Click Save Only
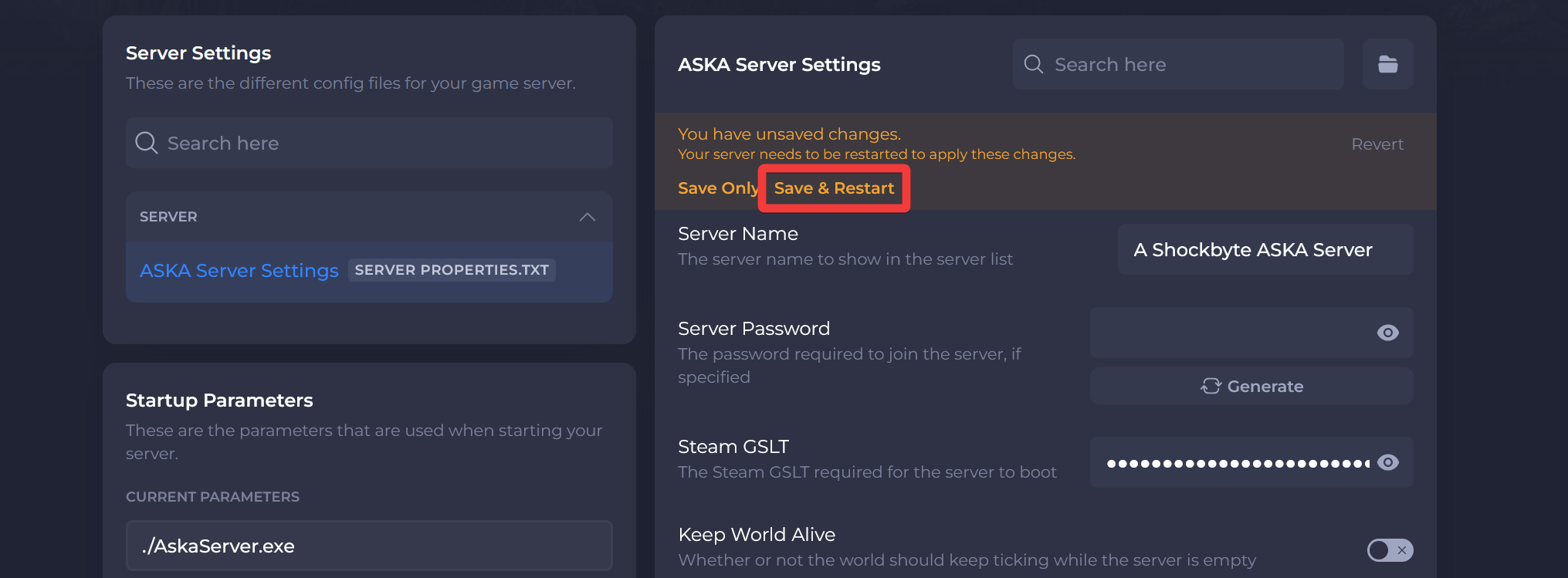Viewport: 1568px width, 578px height. coord(718,188)
